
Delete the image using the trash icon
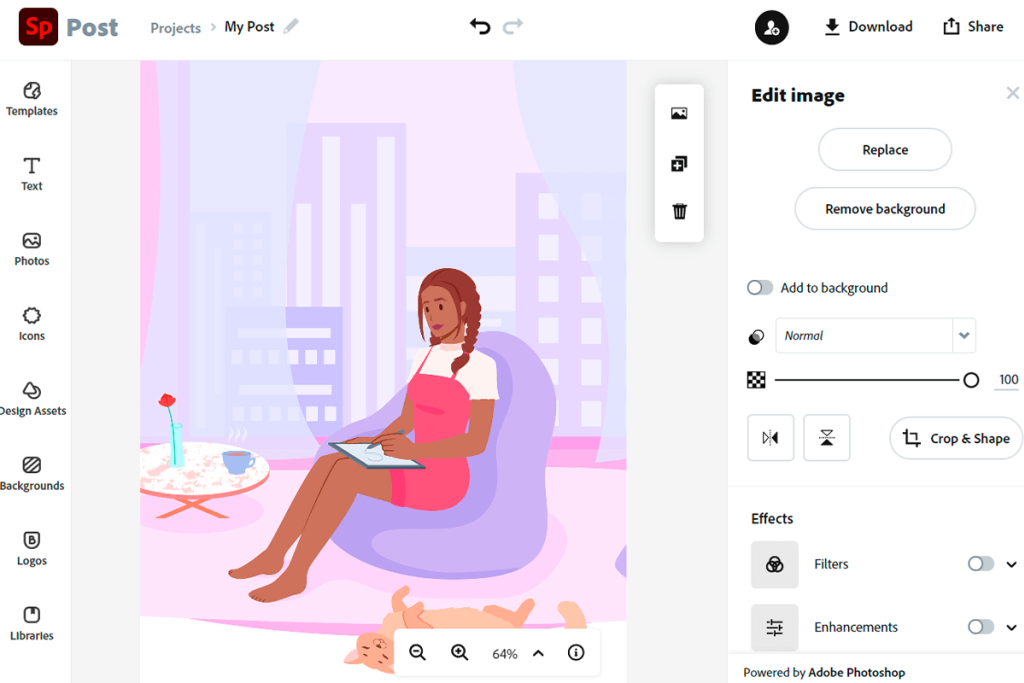[679, 211]
